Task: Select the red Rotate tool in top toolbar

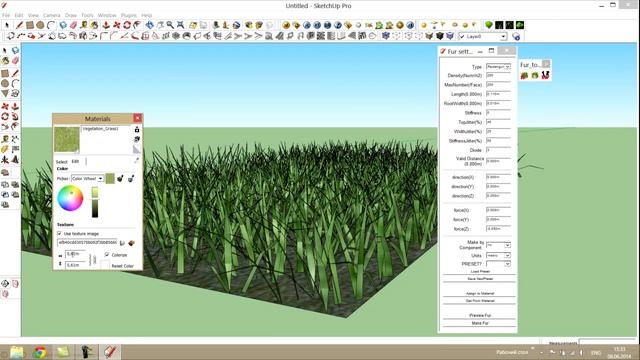Action: tap(127, 25)
